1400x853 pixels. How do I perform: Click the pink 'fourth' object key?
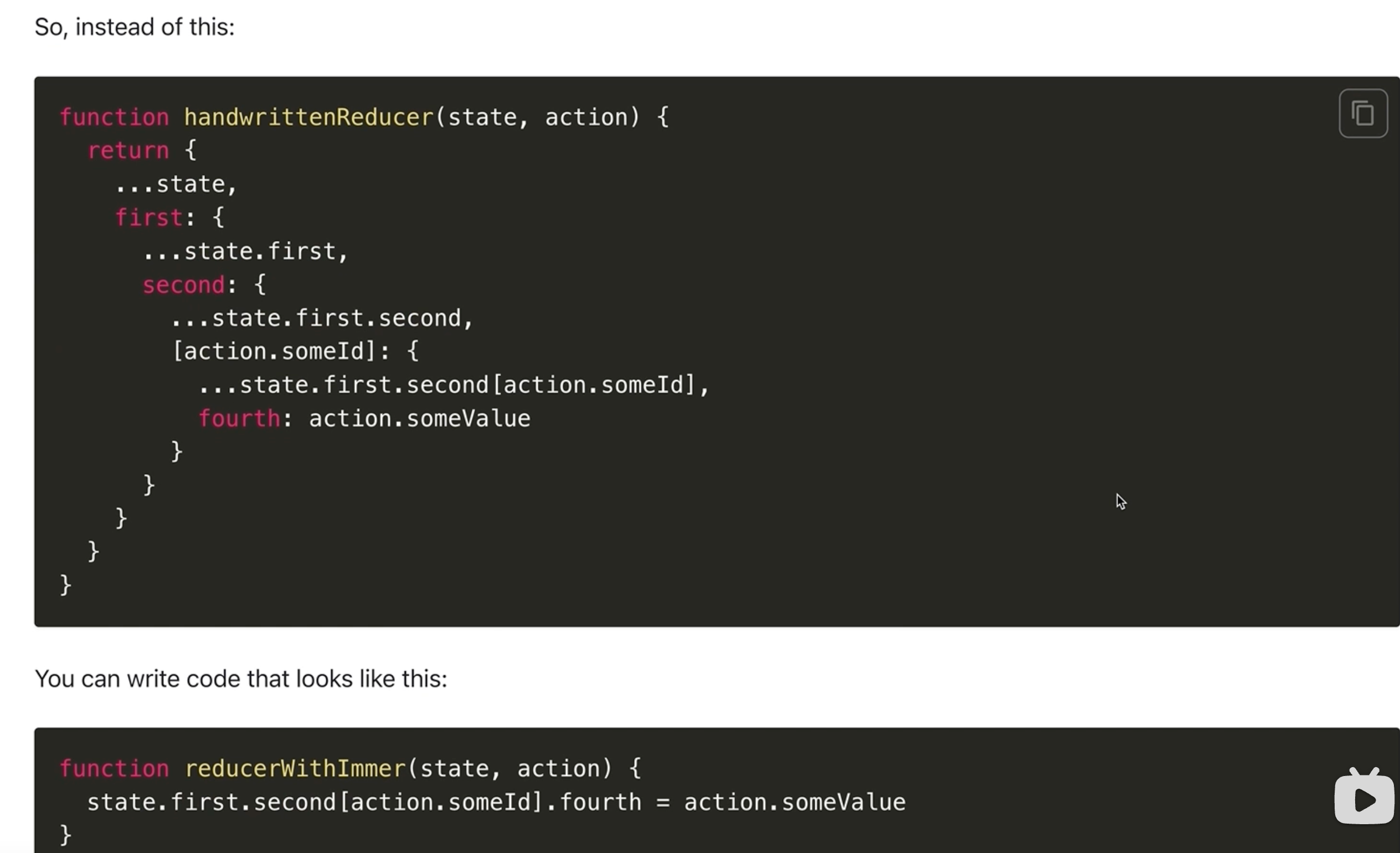239,418
